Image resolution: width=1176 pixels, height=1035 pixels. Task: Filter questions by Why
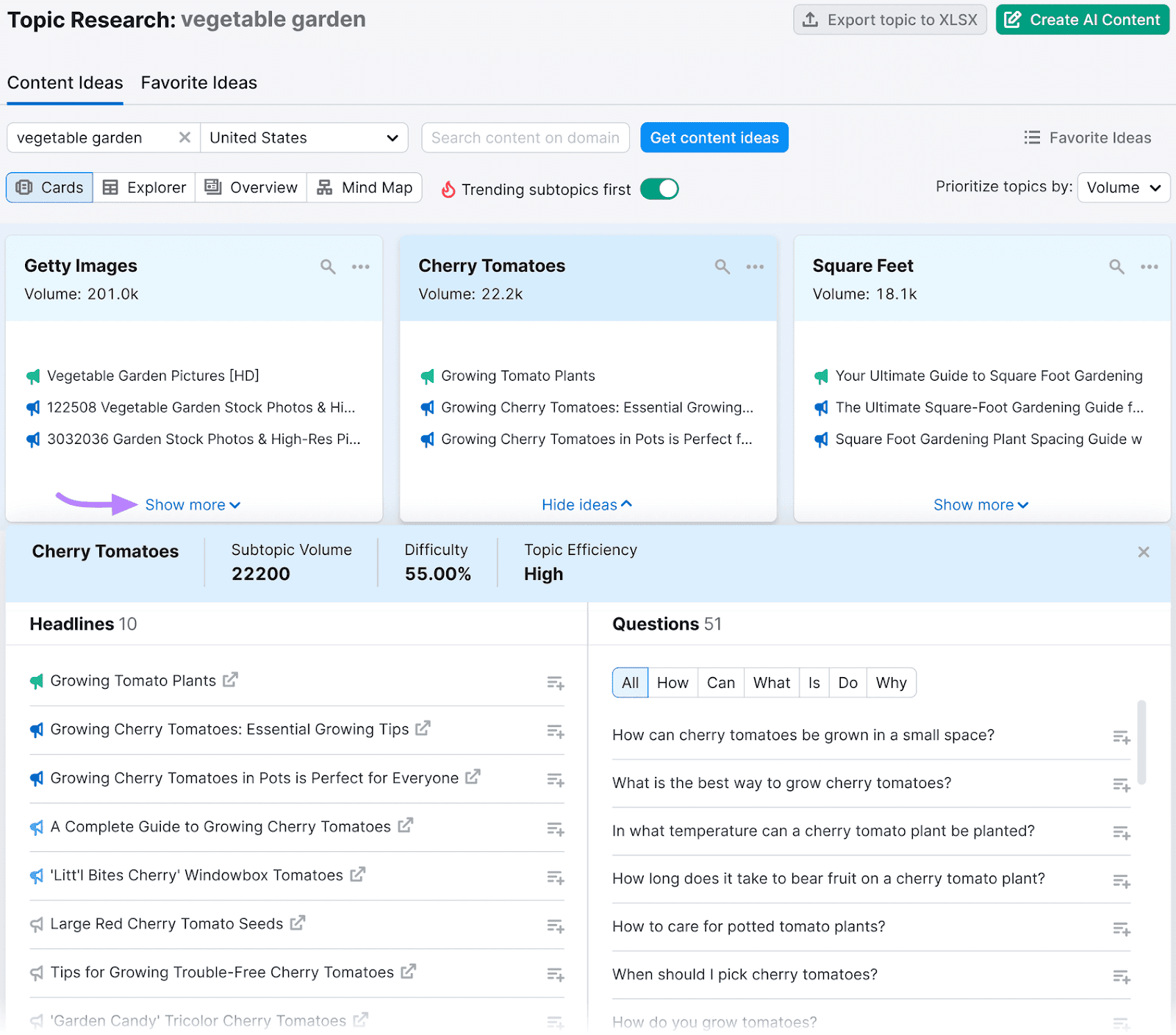(x=892, y=683)
